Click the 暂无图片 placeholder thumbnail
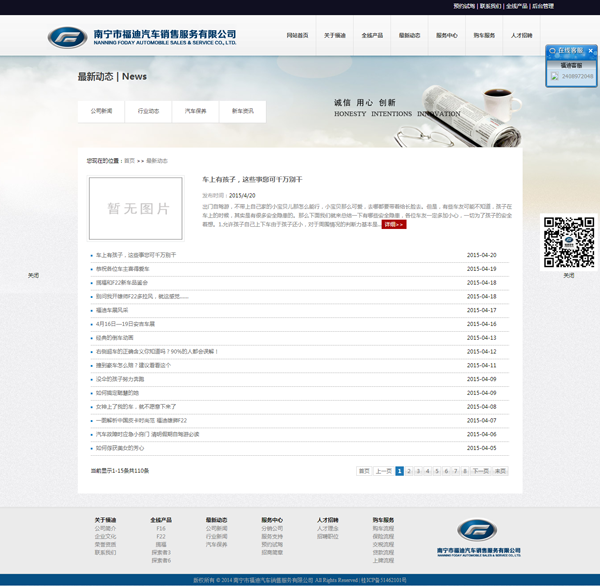 (x=136, y=208)
